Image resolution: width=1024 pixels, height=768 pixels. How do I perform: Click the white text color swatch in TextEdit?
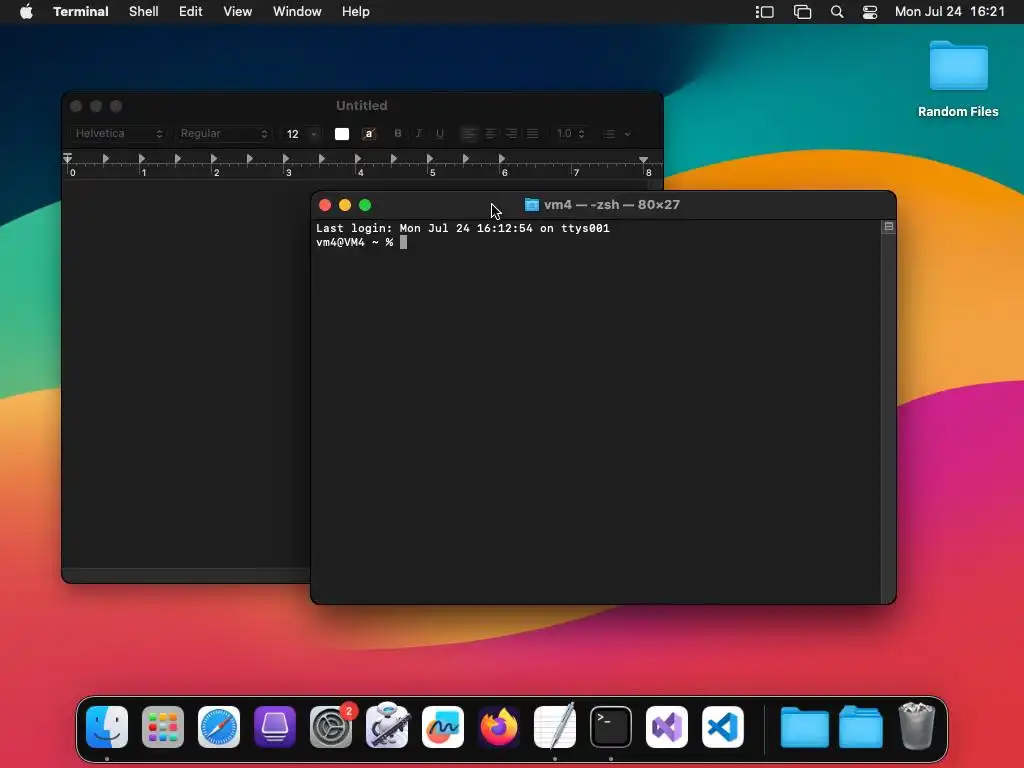(342, 134)
